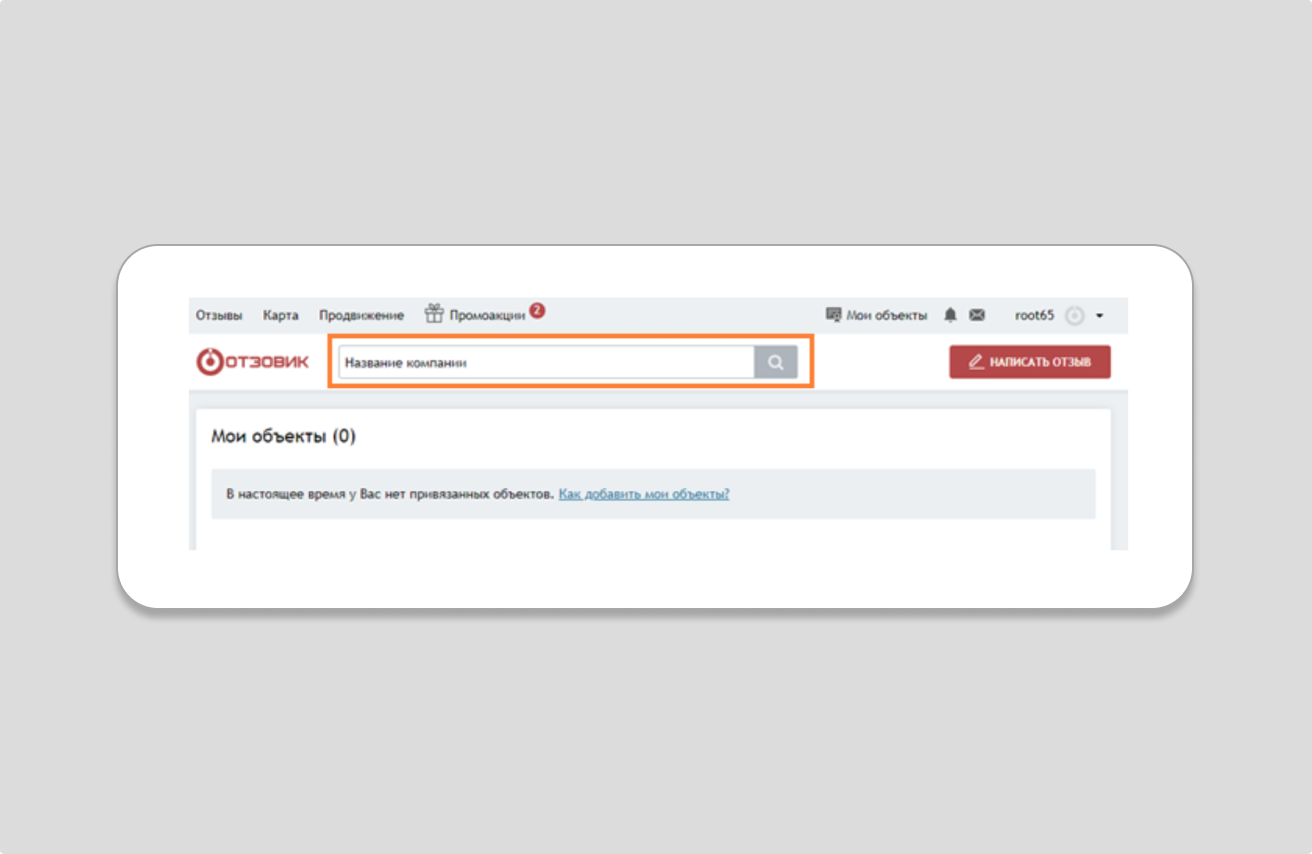Image resolution: width=1312 pixels, height=854 pixels.
Task: Open messages envelope icon
Action: (977, 315)
